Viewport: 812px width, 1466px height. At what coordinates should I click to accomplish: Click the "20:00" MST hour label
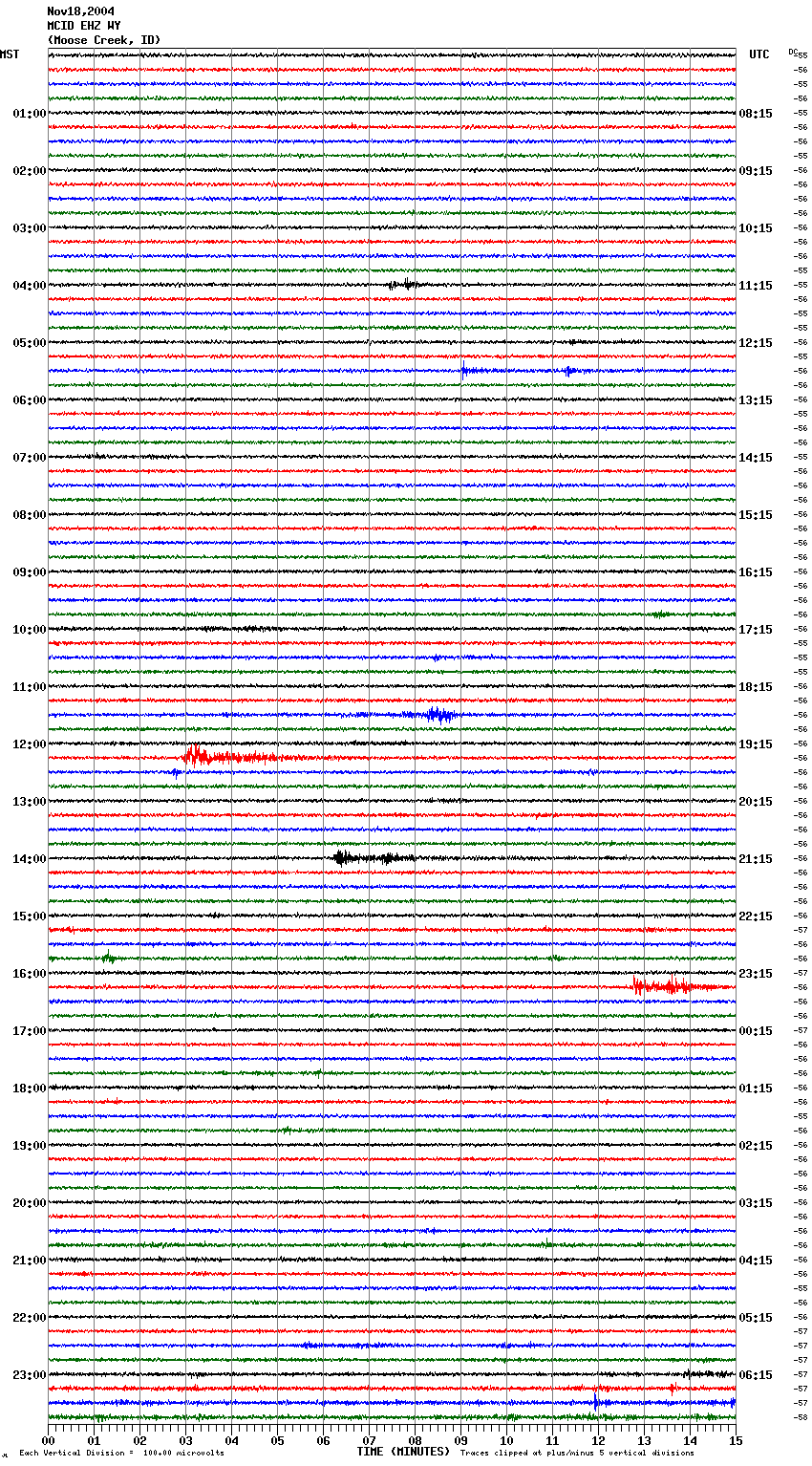pos(30,1203)
